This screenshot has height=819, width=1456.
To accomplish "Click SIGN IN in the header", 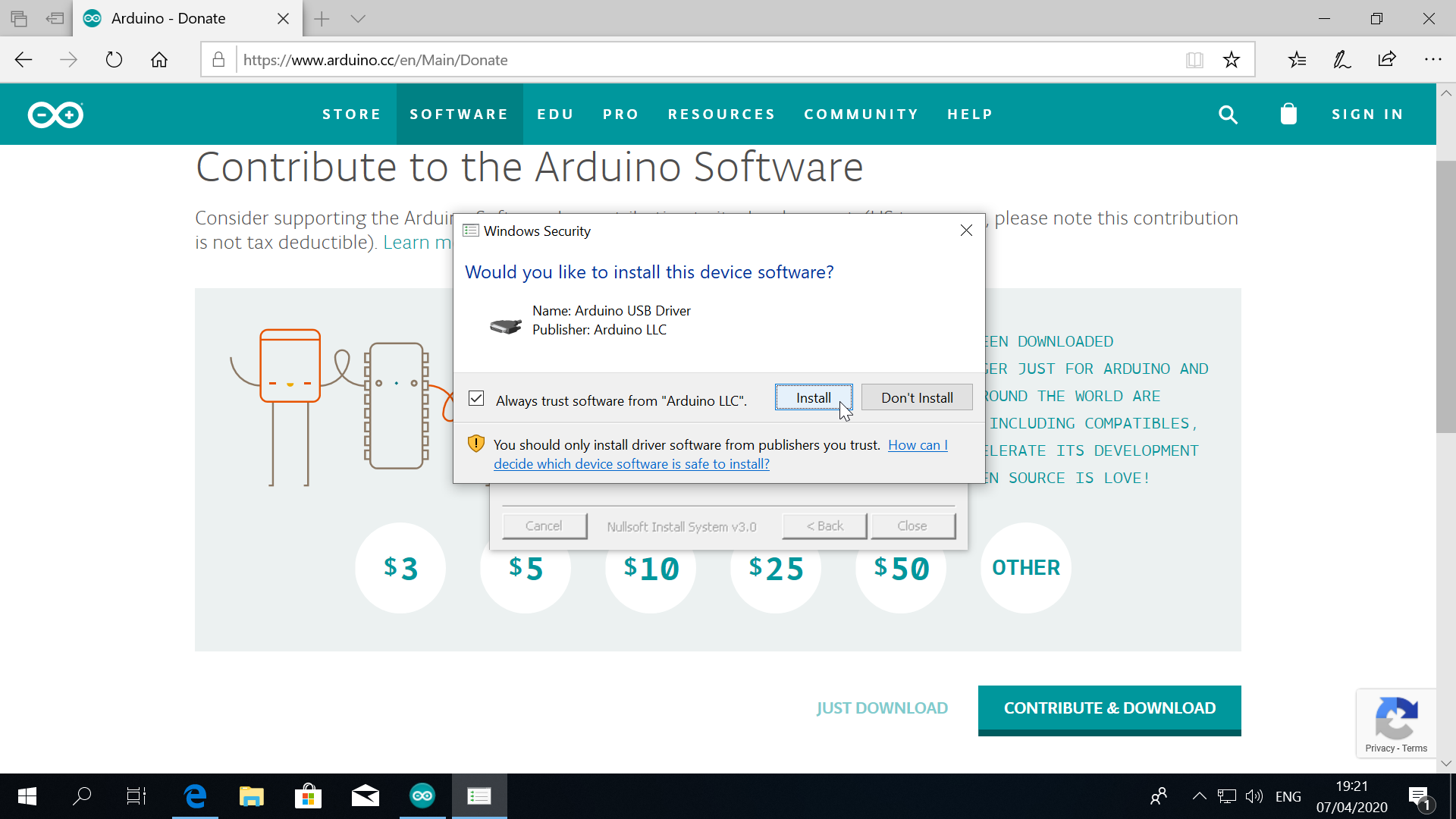I will 1368,115.
